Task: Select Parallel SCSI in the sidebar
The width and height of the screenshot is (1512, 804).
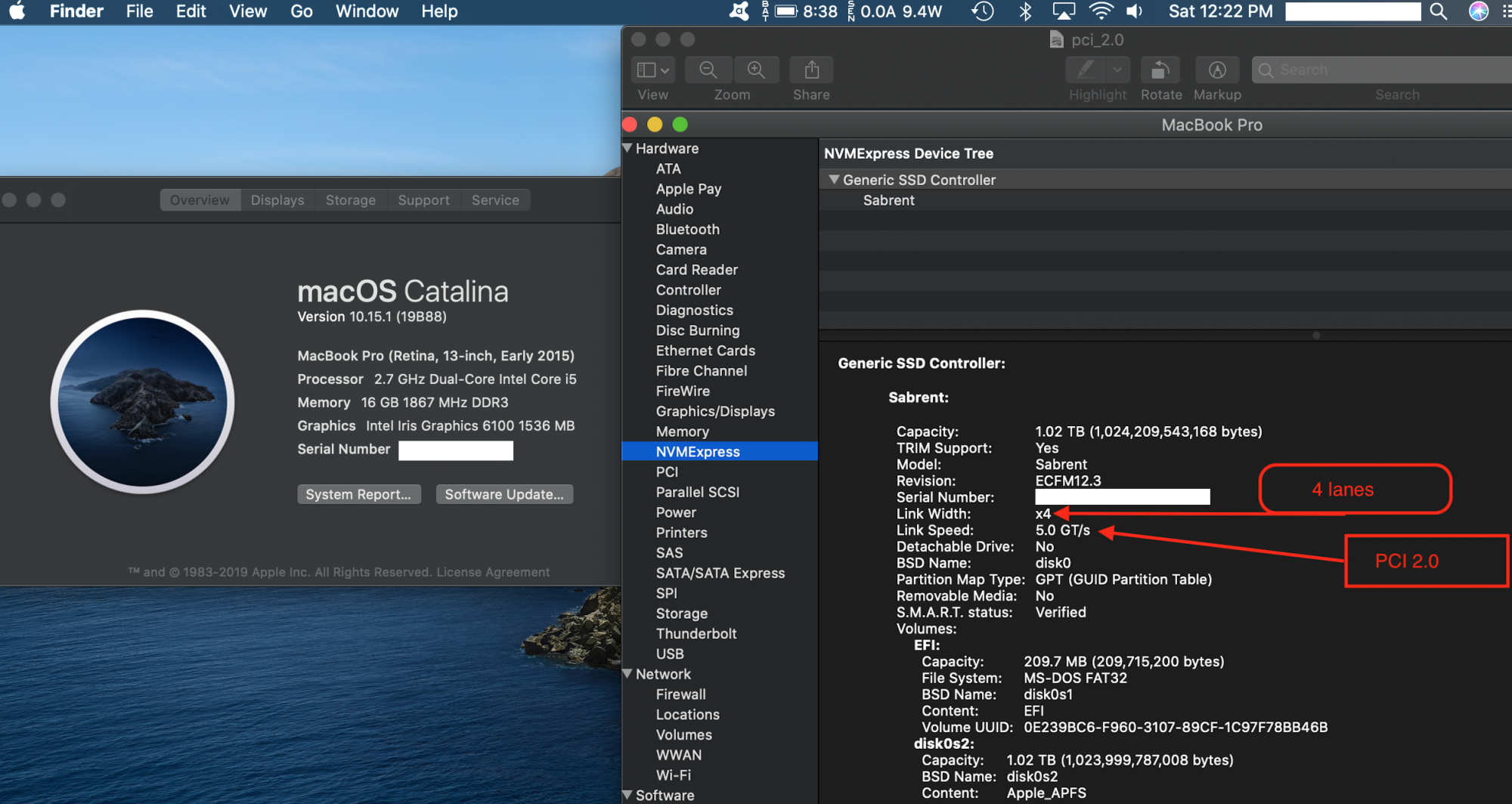Action: tap(697, 492)
